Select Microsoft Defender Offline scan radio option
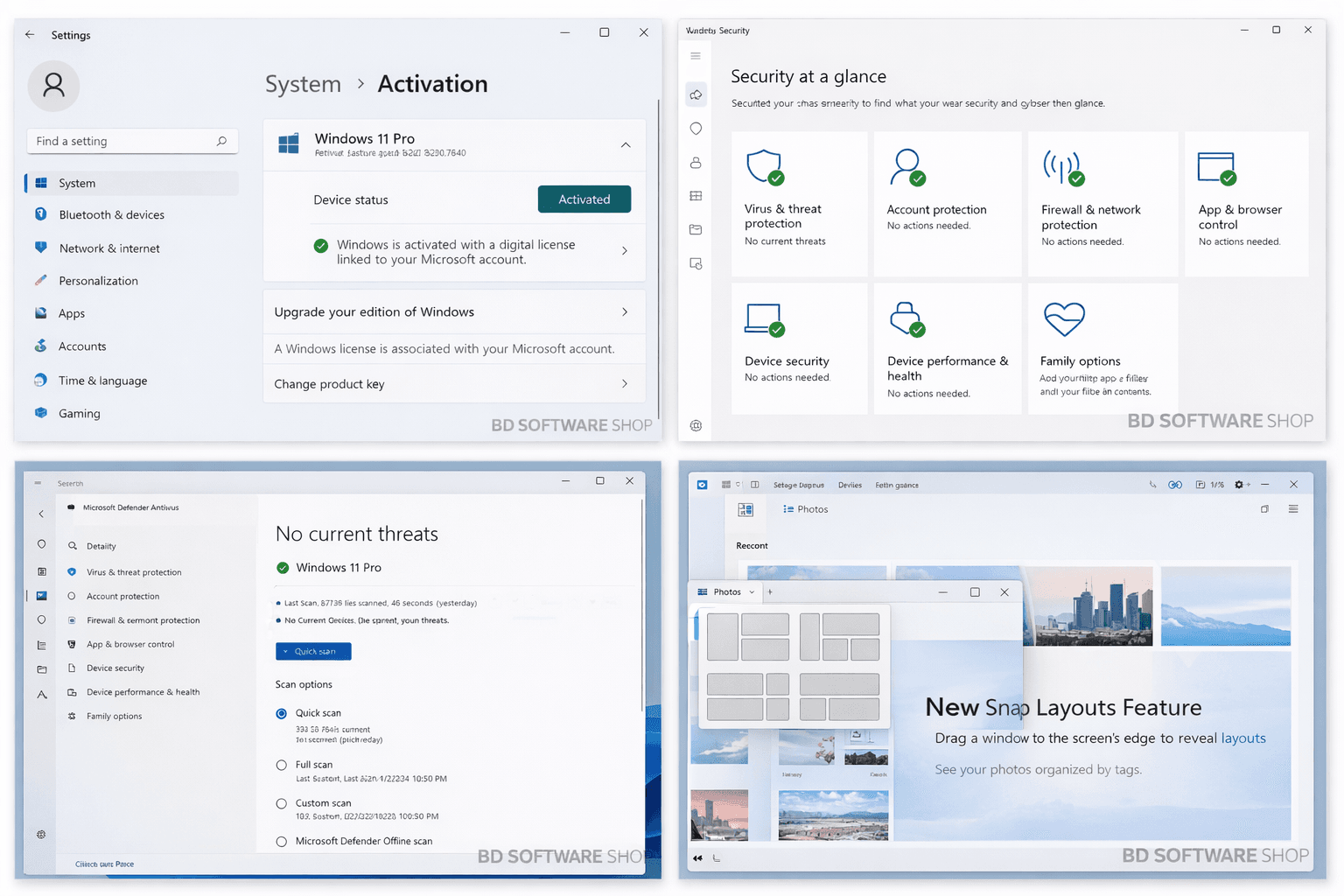Image resolution: width=1344 pixels, height=896 pixels. 282,842
